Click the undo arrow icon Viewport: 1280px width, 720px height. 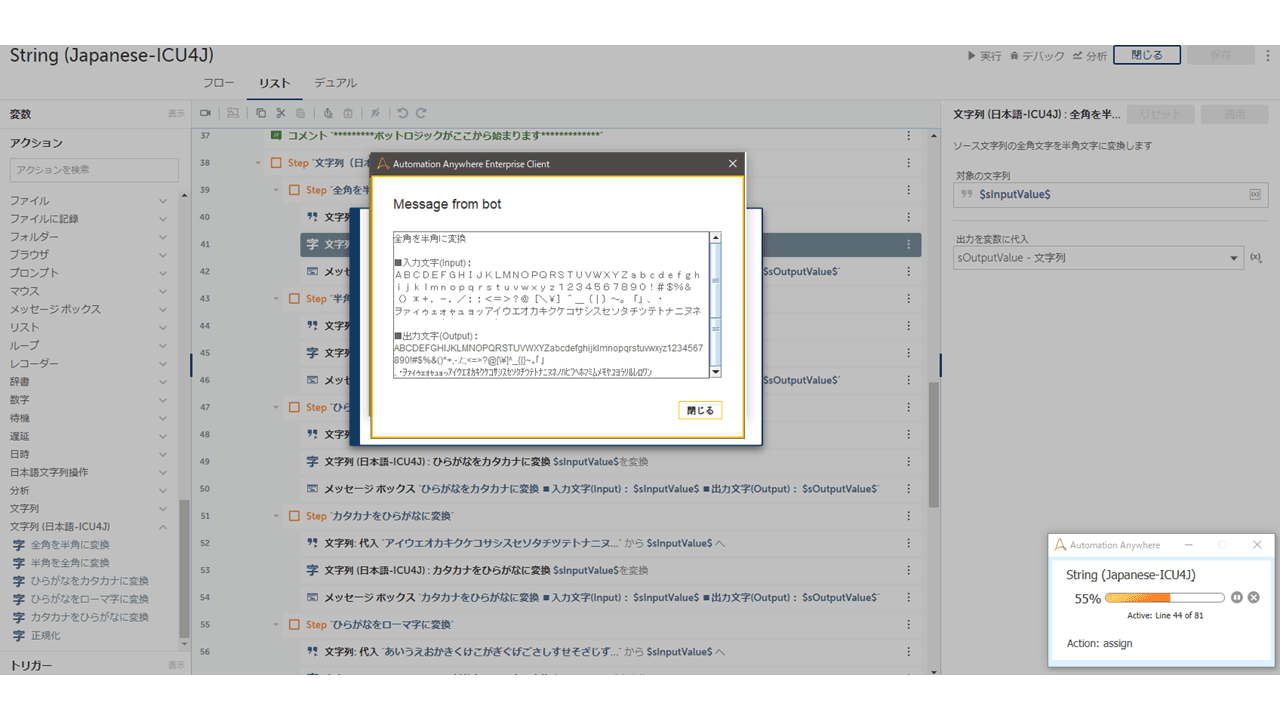(402, 113)
